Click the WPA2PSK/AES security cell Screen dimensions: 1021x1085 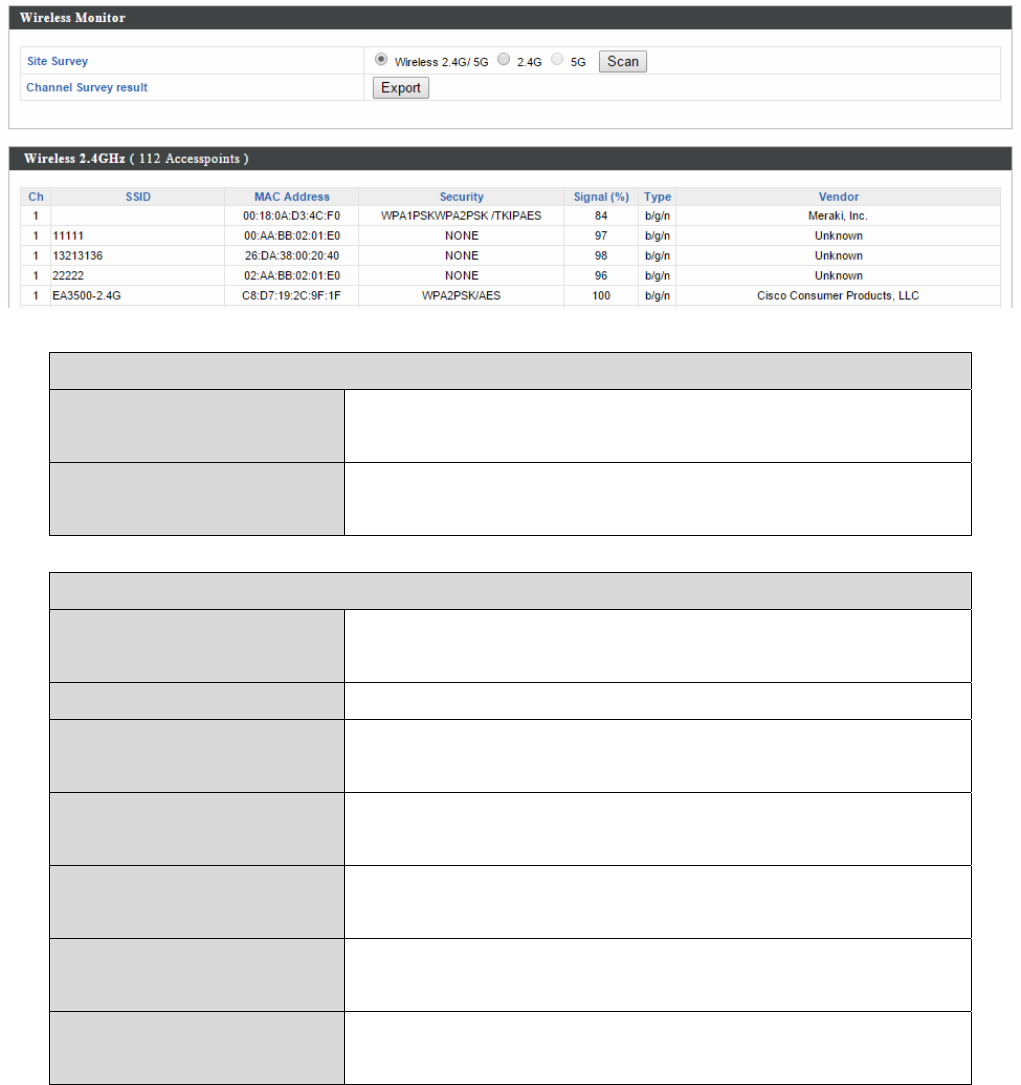pos(461,296)
